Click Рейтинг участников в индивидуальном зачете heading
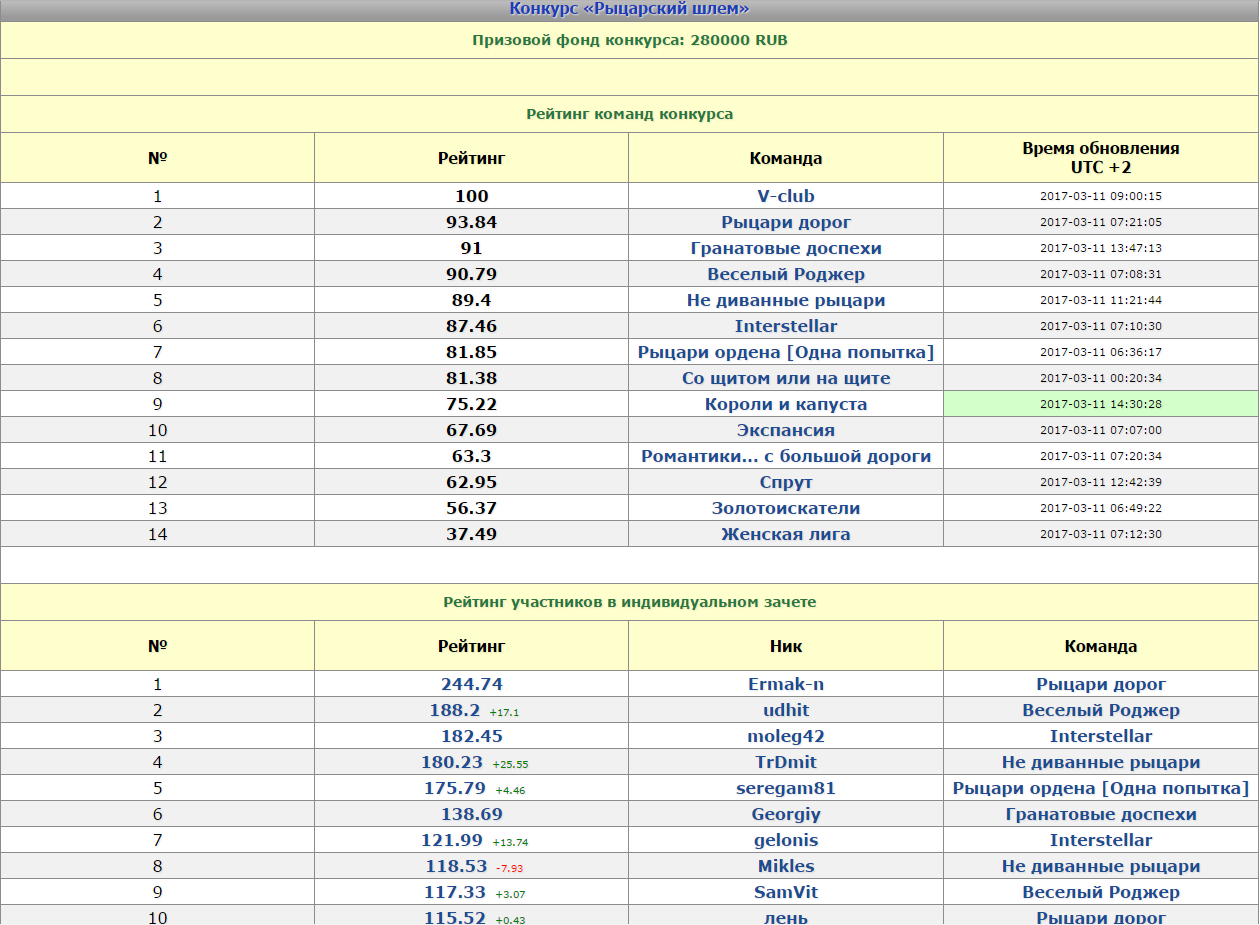 point(630,602)
